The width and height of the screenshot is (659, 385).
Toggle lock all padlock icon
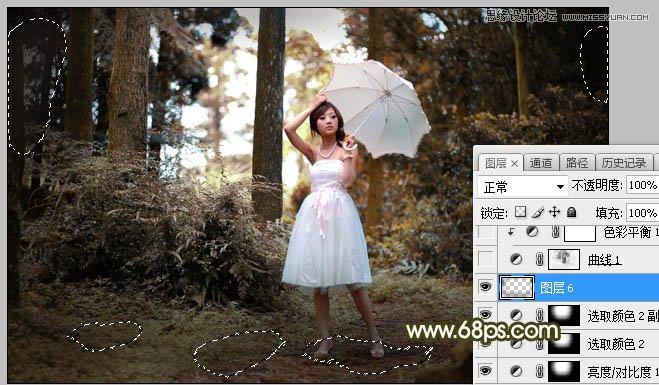(x=572, y=212)
